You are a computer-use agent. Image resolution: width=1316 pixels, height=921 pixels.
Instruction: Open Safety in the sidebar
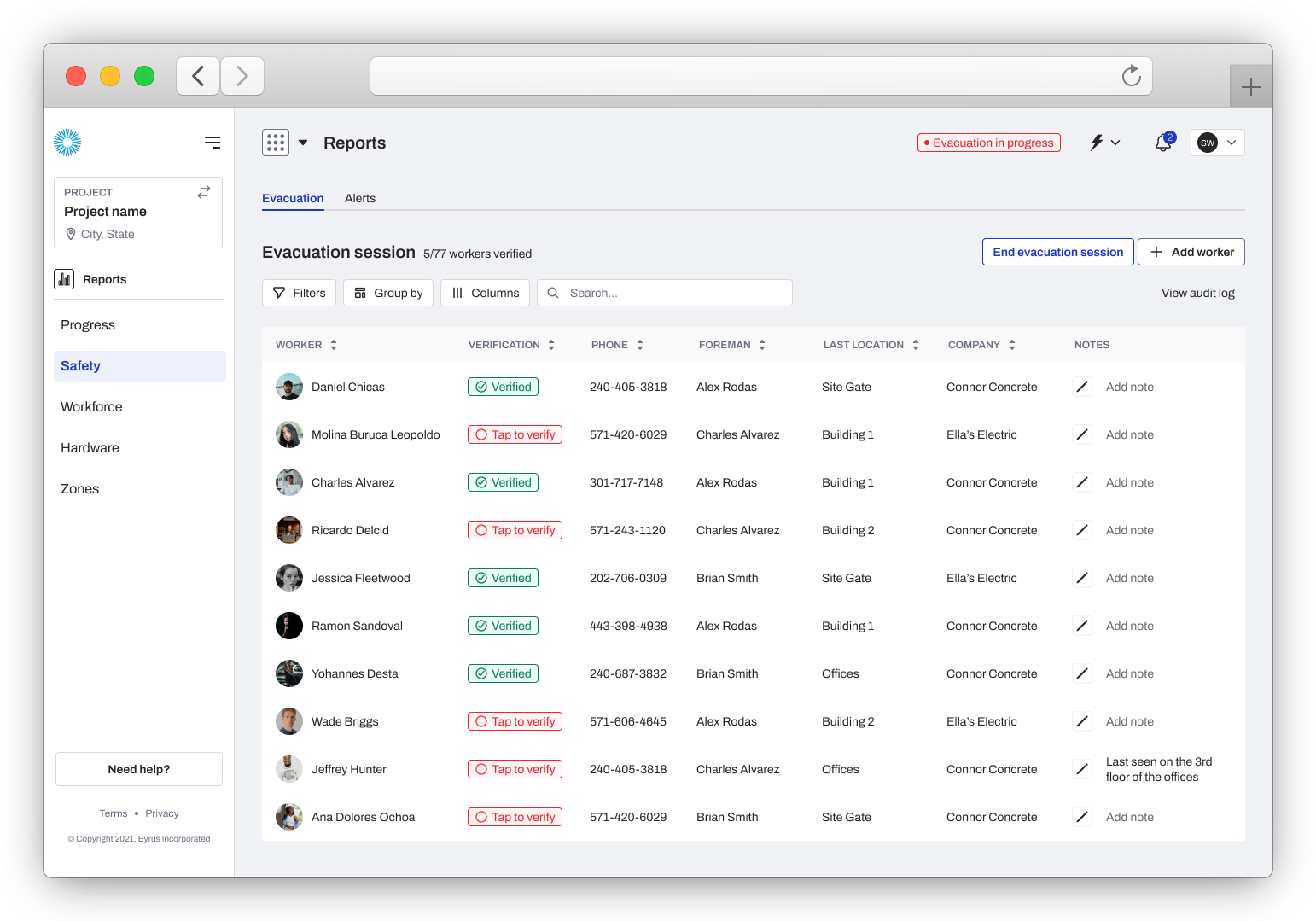[x=140, y=366]
